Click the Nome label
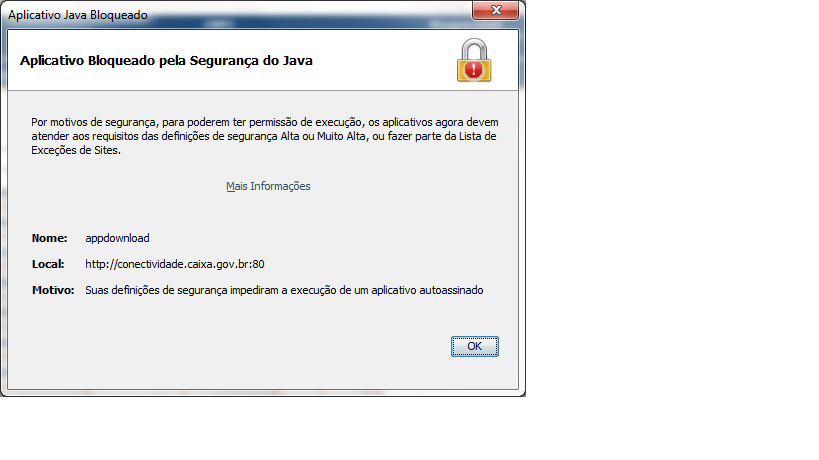This screenshot has height=460, width=819. (50, 238)
